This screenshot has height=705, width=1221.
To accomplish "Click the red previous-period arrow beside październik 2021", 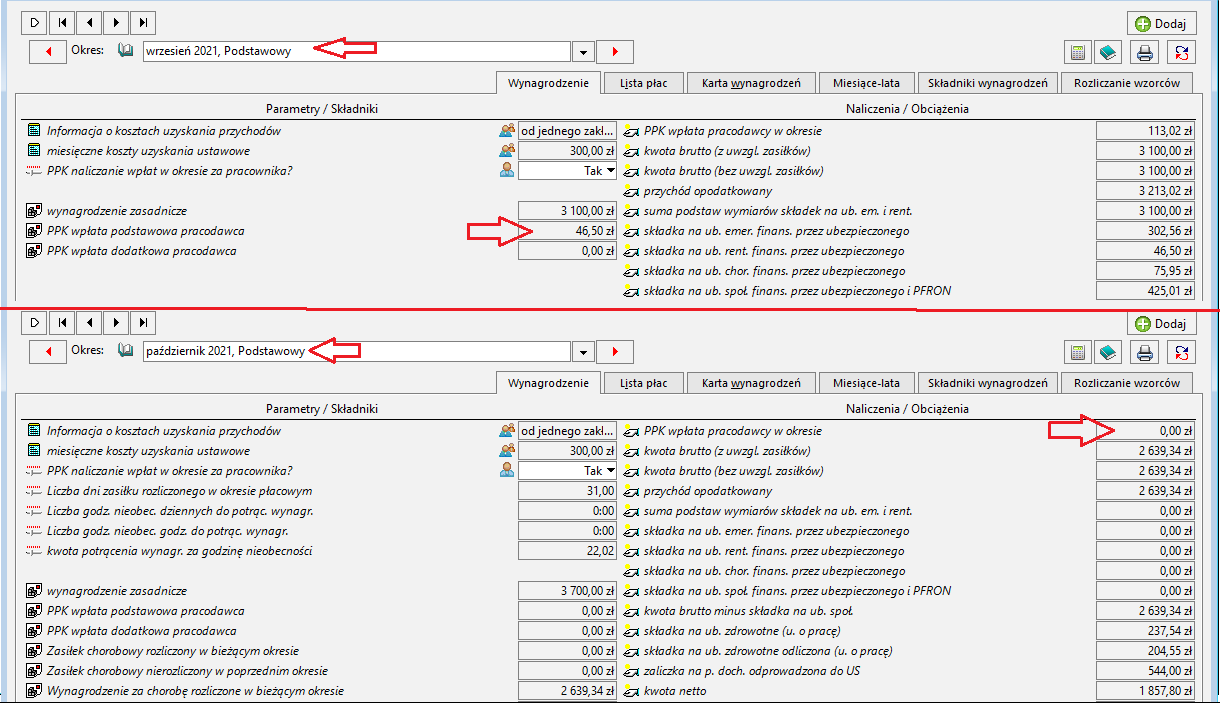I will pos(47,351).
